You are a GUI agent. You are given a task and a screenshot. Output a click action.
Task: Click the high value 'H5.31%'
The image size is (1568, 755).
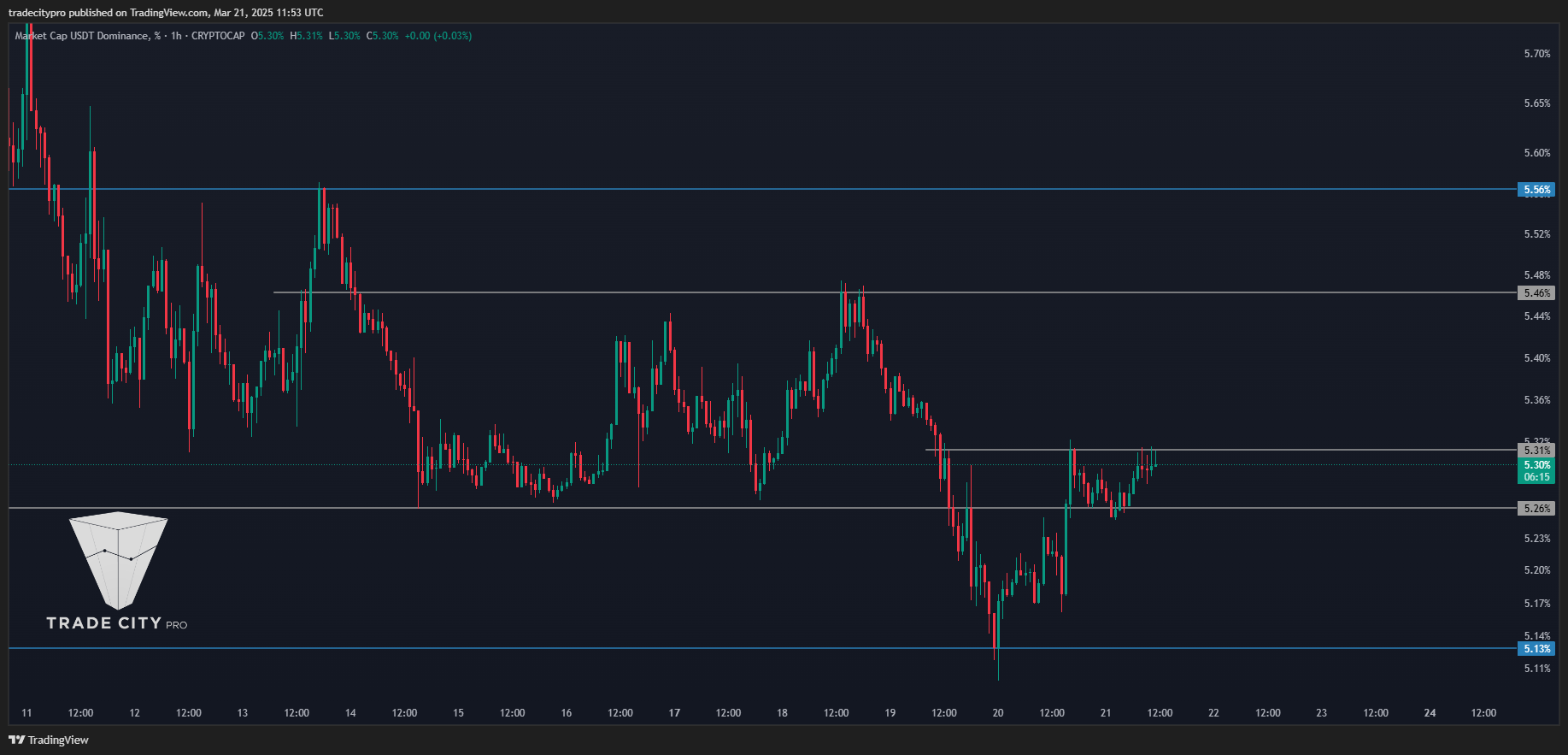click(x=307, y=36)
